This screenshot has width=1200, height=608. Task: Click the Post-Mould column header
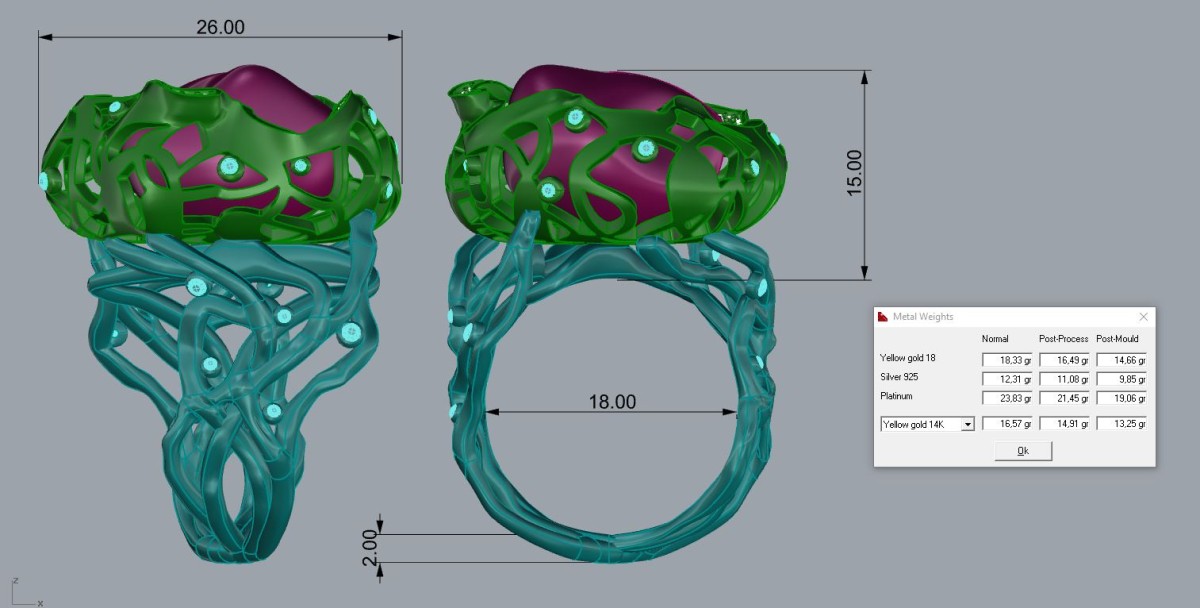[1118, 339]
